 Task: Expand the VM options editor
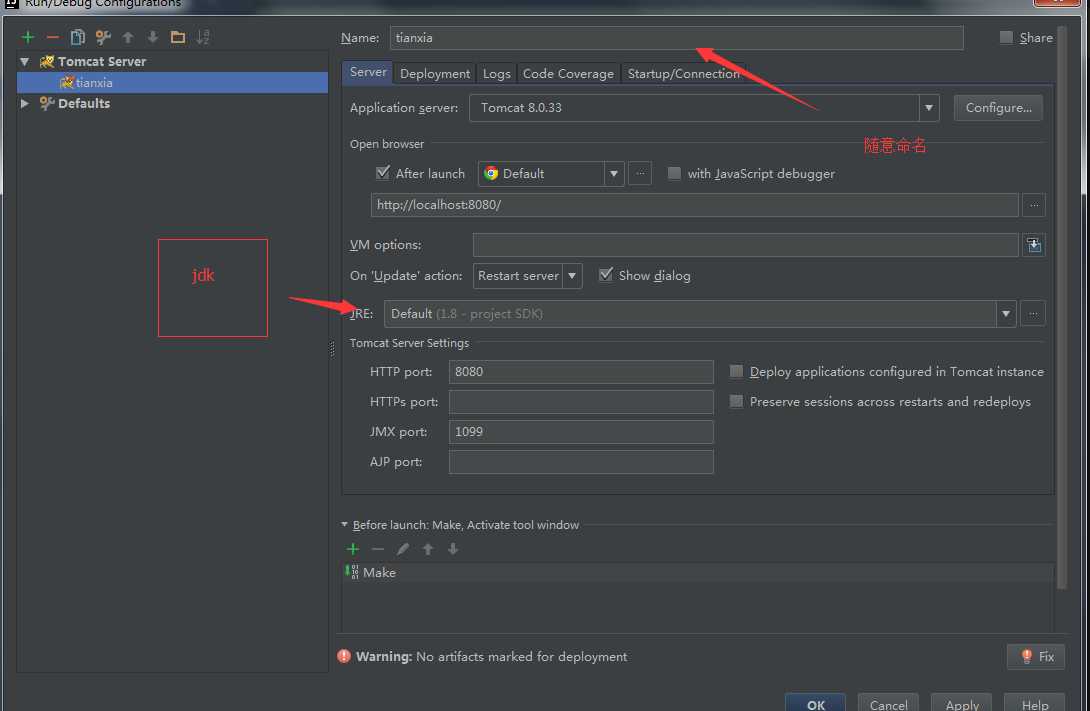click(x=1034, y=245)
